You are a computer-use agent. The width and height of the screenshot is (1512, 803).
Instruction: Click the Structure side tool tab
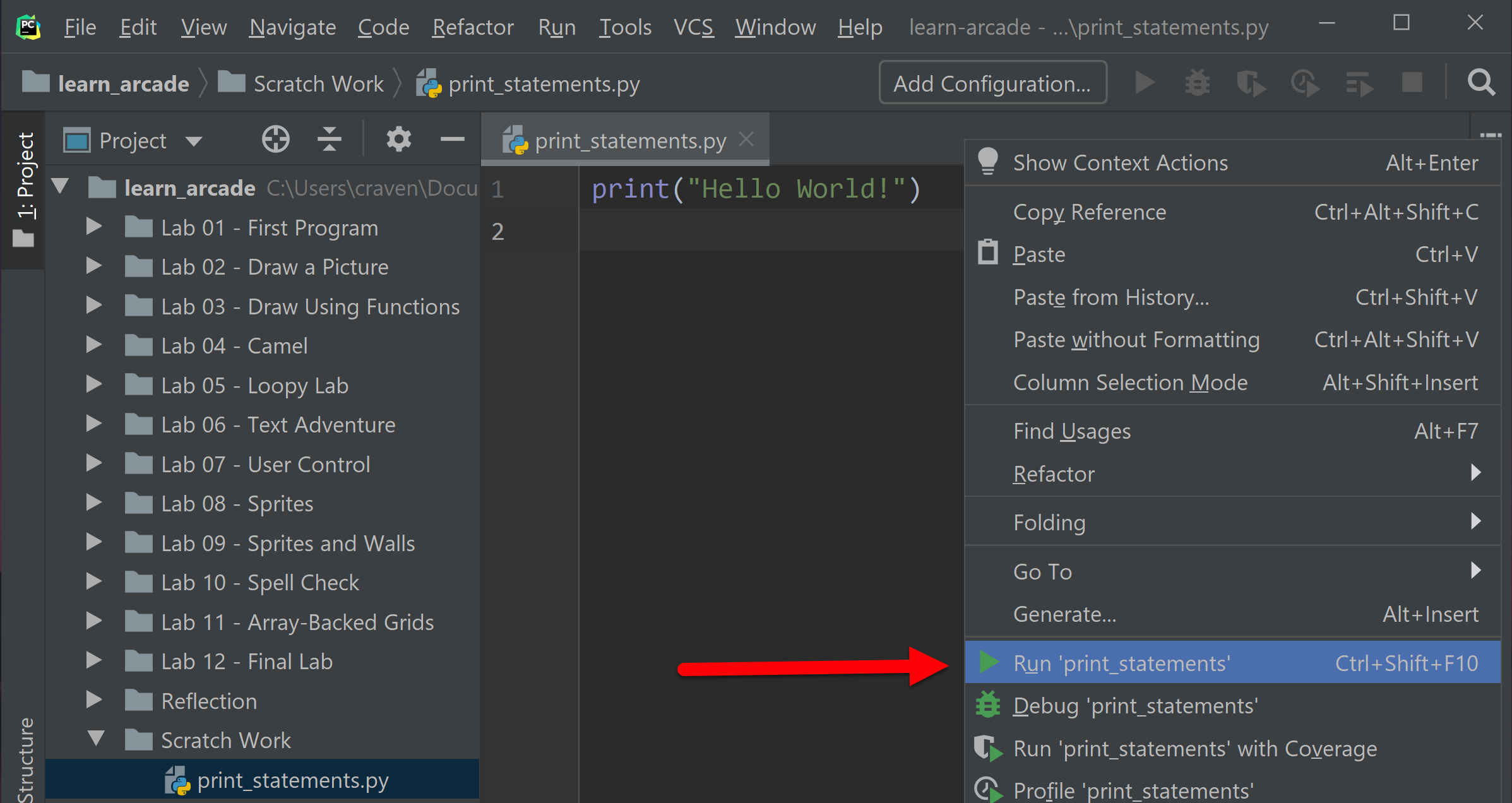(25, 759)
